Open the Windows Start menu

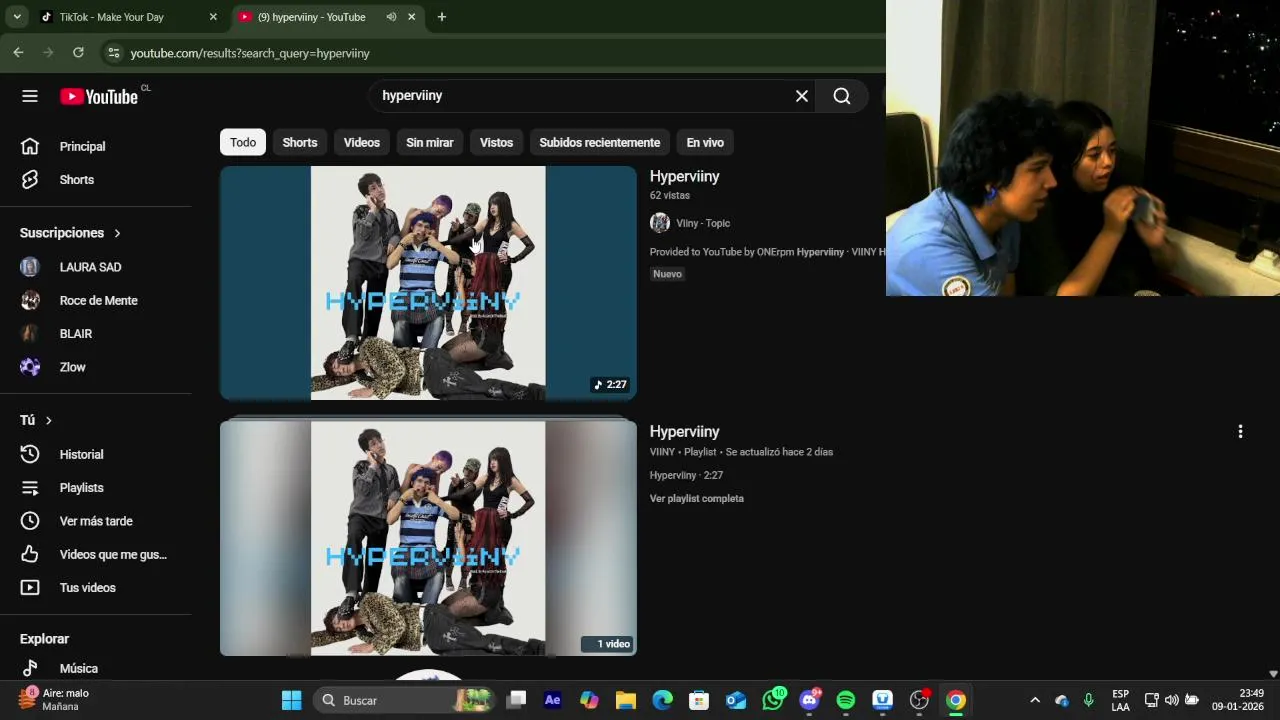(x=291, y=700)
